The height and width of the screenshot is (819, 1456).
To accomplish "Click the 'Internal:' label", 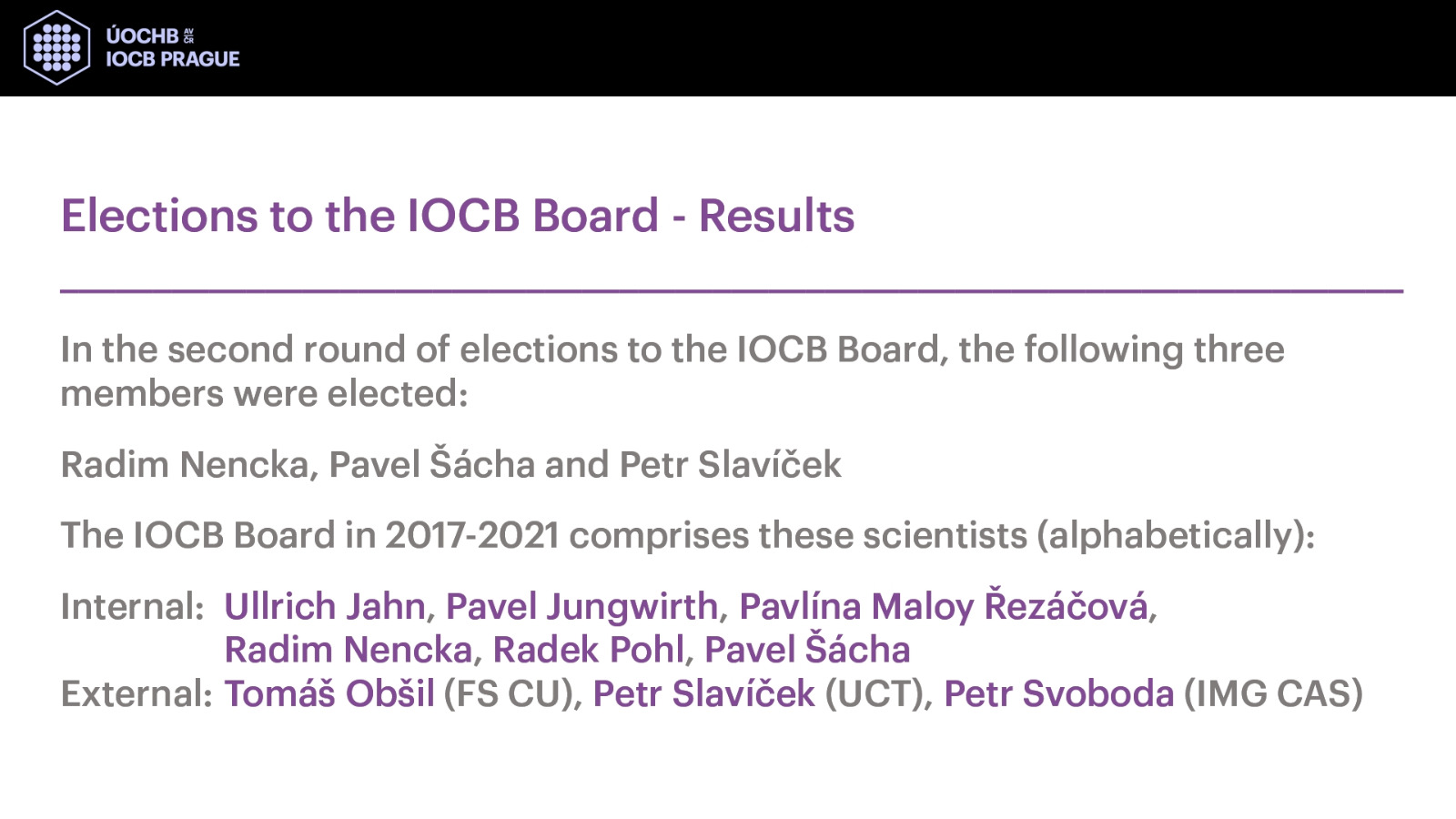I will pyautogui.click(x=133, y=606).
